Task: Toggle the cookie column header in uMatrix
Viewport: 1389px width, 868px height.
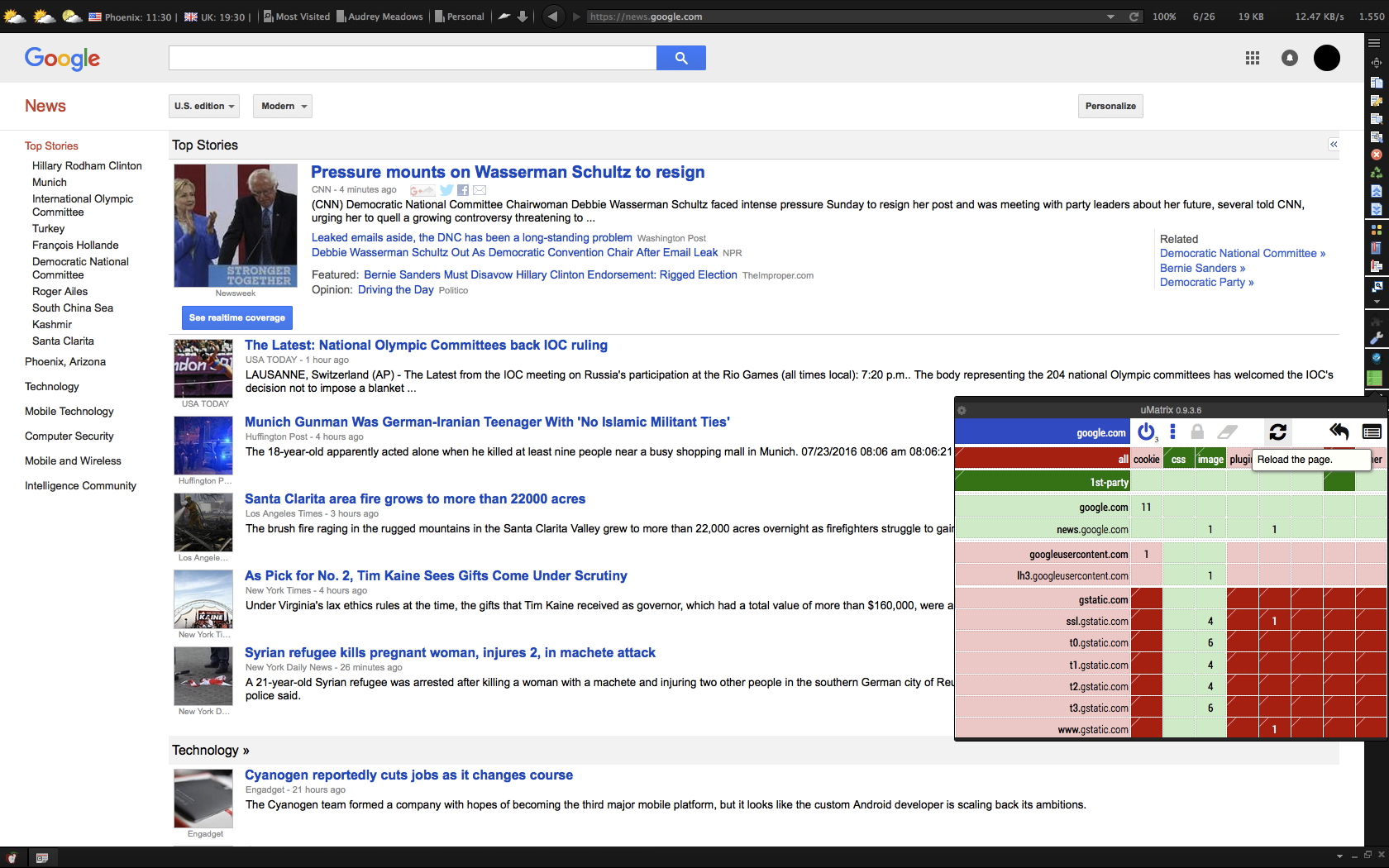Action: click(x=1147, y=459)
